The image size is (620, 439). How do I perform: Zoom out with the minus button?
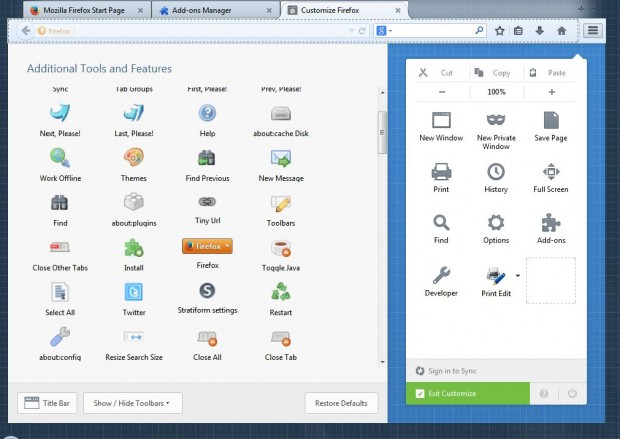(x=442, y=92)
